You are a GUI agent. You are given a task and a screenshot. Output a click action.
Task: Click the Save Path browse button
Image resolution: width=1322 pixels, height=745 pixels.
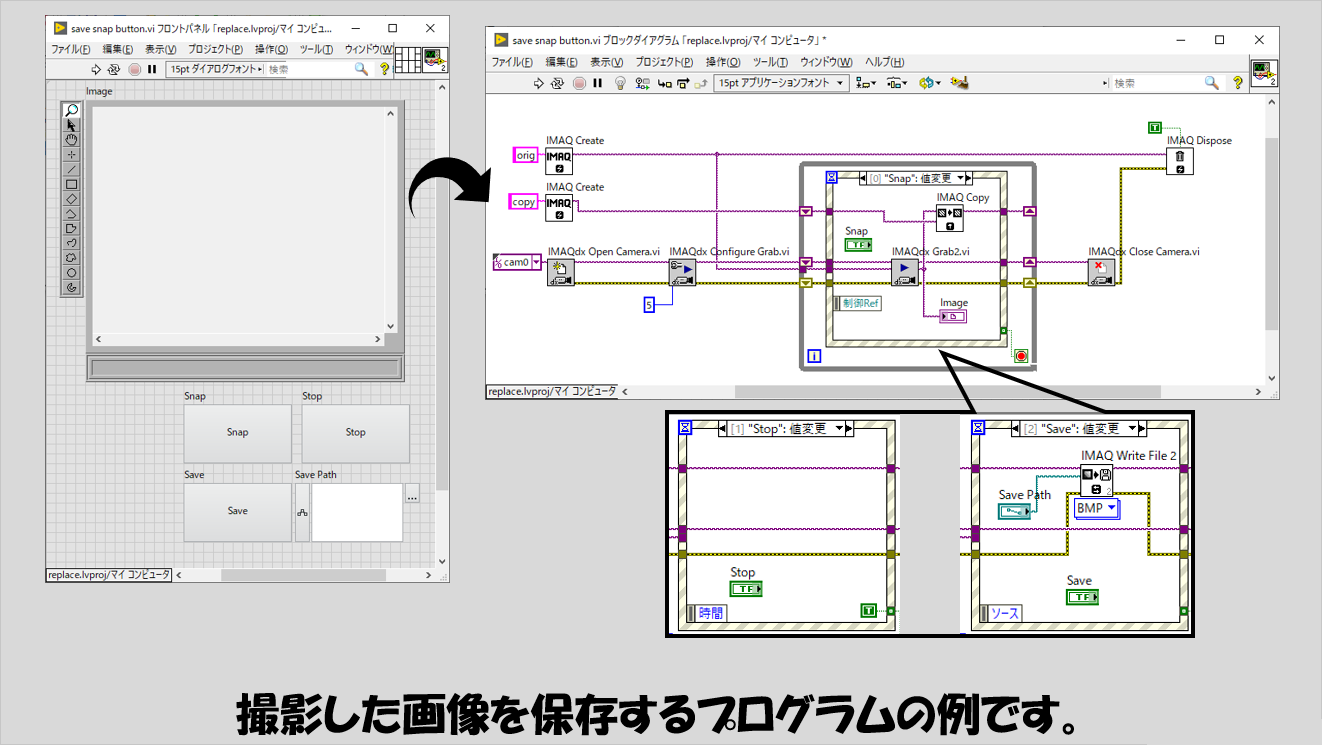click(x=412, y=495)
